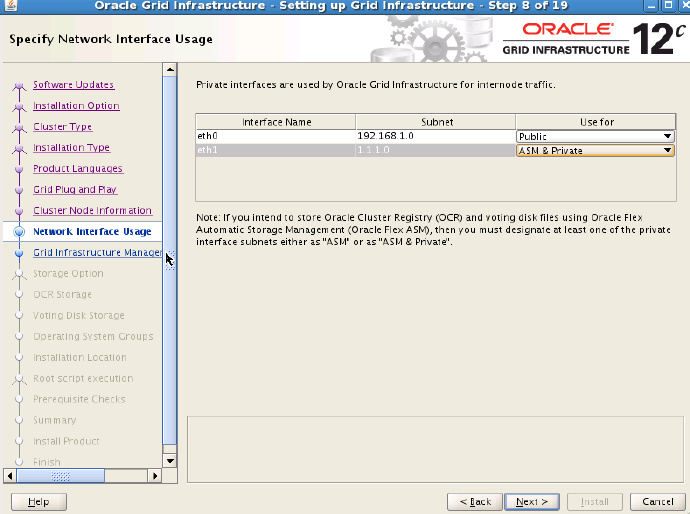Image resolution: width=690 pixels, height=514 pixels.
Task: Open the Cluster Type step
Action: pos(62,127)
